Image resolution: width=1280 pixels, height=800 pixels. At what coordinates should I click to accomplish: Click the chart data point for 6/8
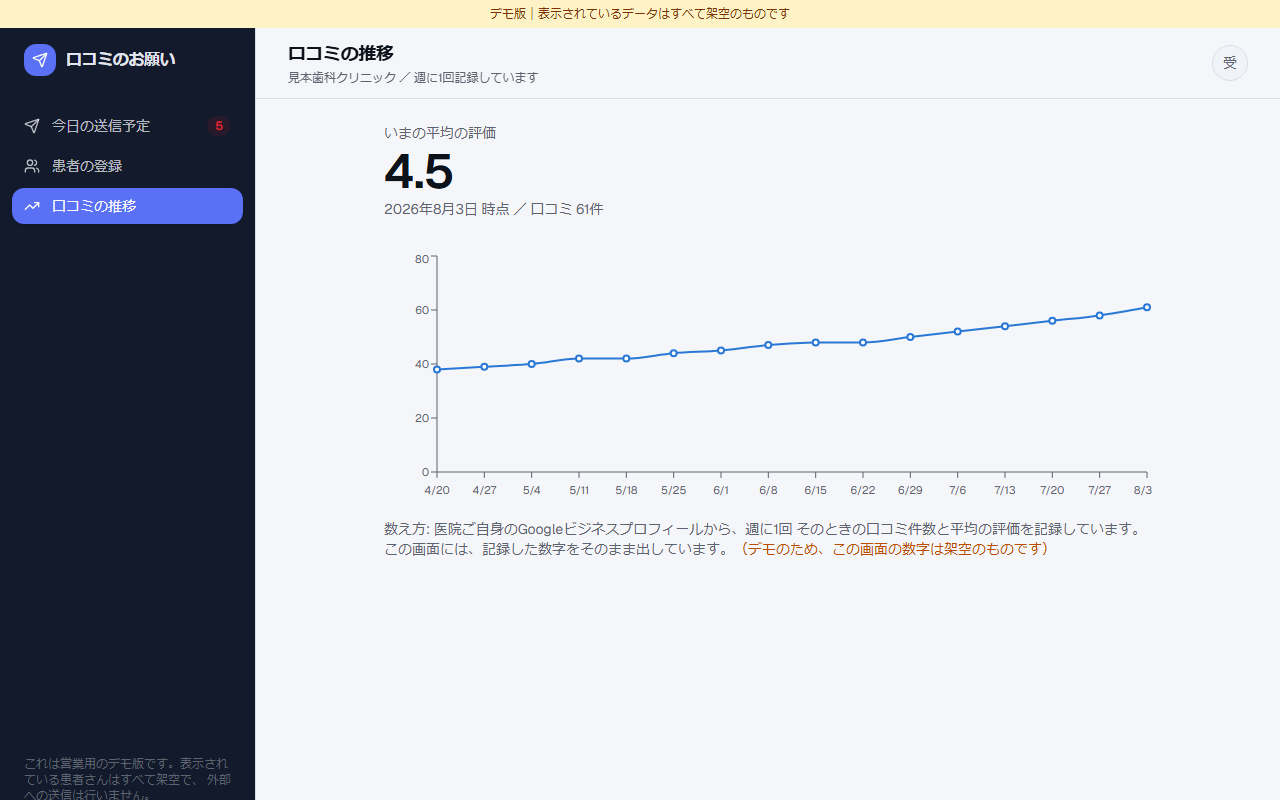click(x=768, y=345)
